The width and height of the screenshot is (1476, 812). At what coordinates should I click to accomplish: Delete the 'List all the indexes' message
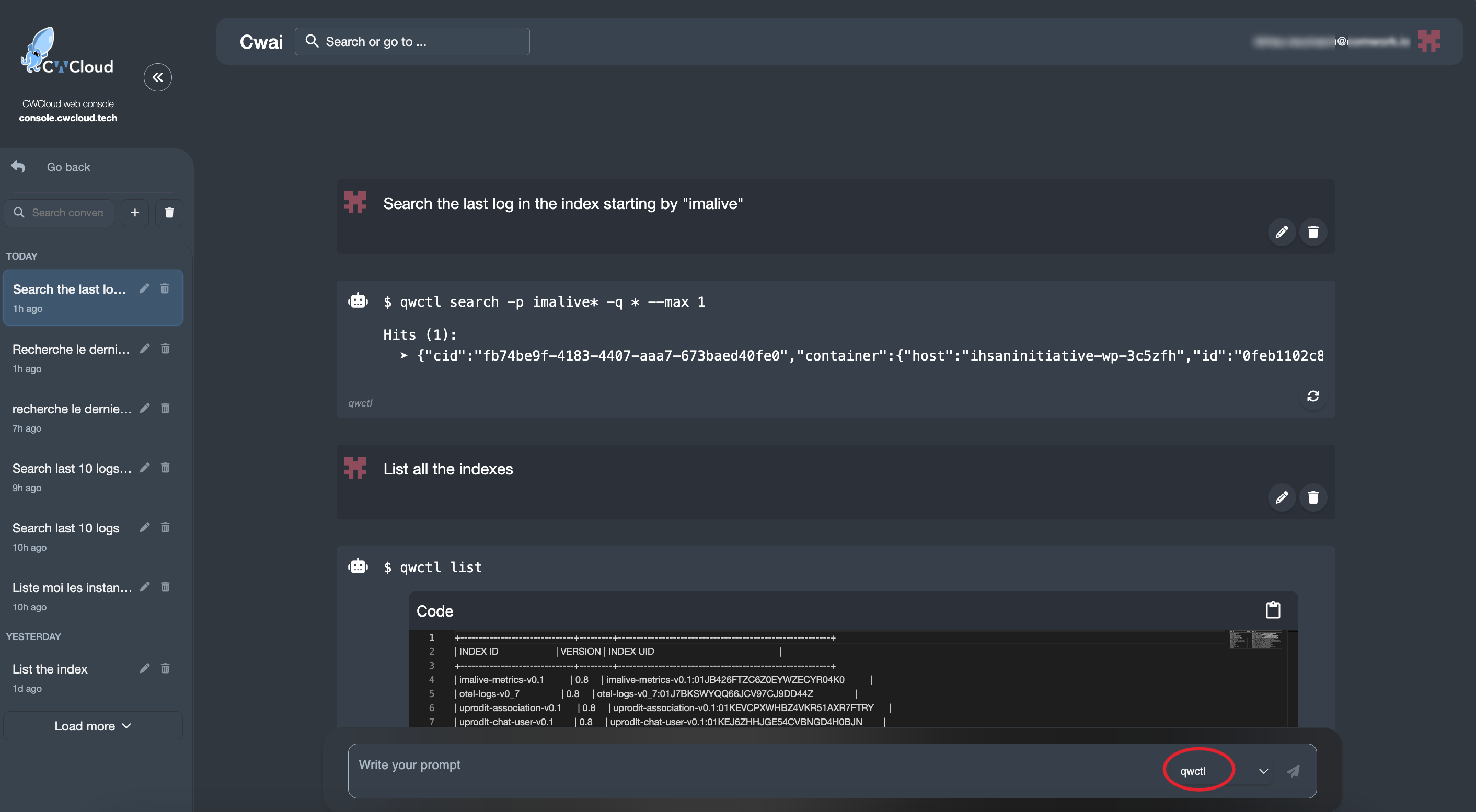[x=1313, y=497]
